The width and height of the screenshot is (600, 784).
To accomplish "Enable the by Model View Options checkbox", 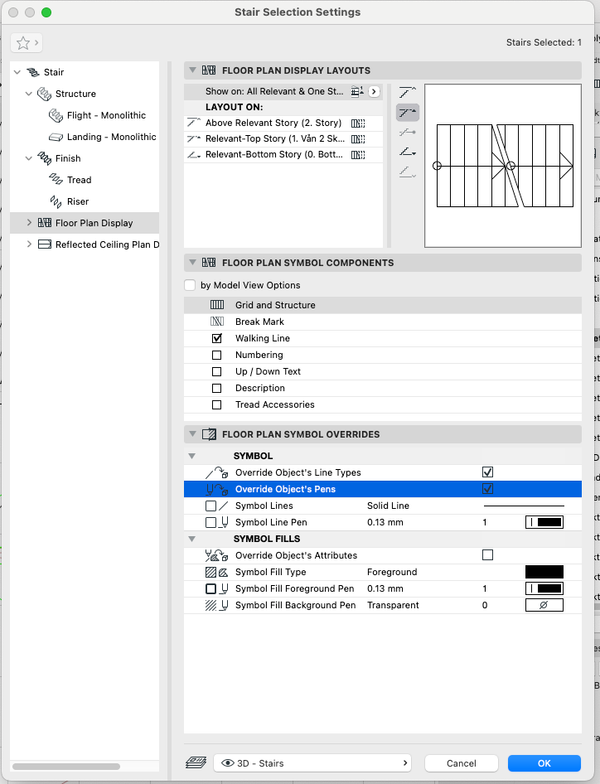I will pyautogui.click(x=190, y=285).
